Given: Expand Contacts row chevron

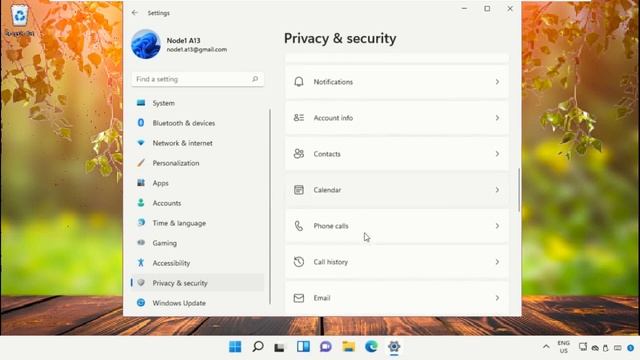Looking at the screenshot, I should click(x=497, y=153).
